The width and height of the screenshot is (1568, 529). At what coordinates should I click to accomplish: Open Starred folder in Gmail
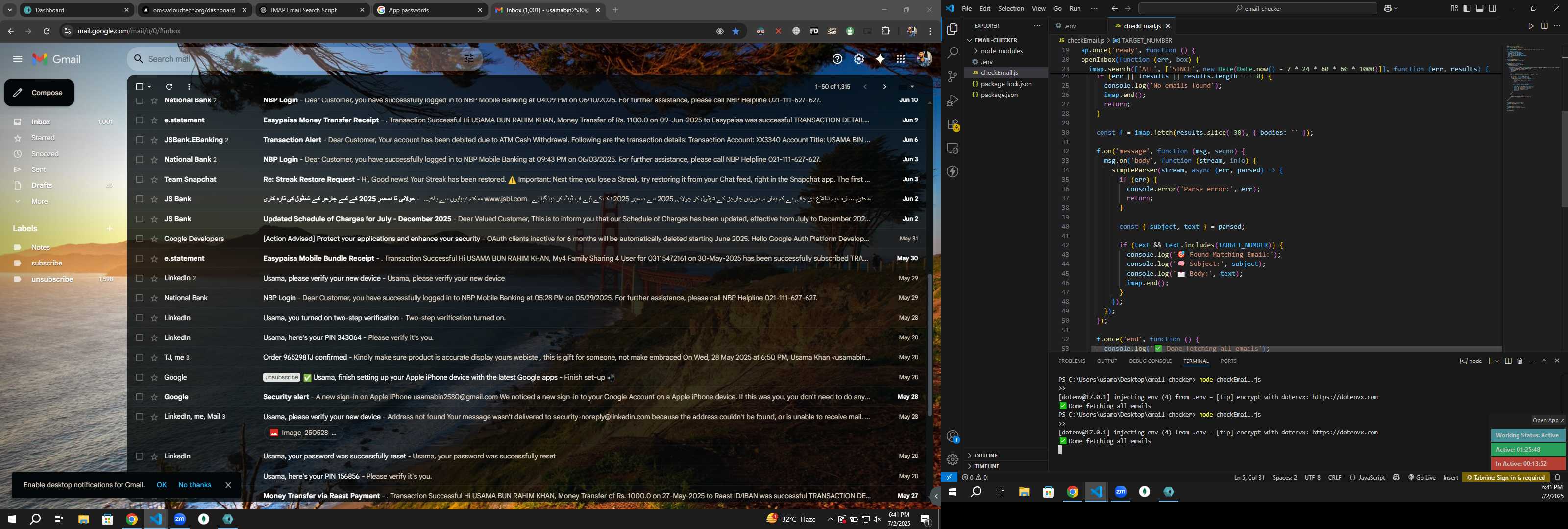coord(43,138)
